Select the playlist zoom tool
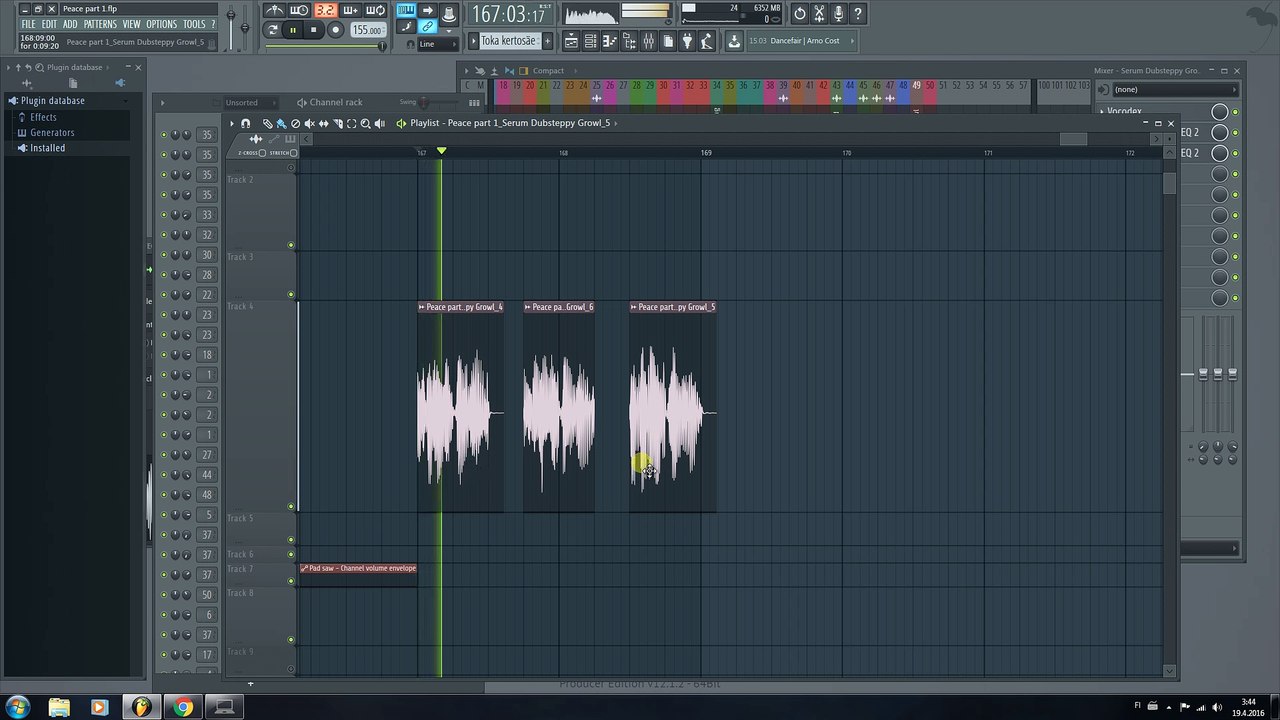 tap(365, 123)
